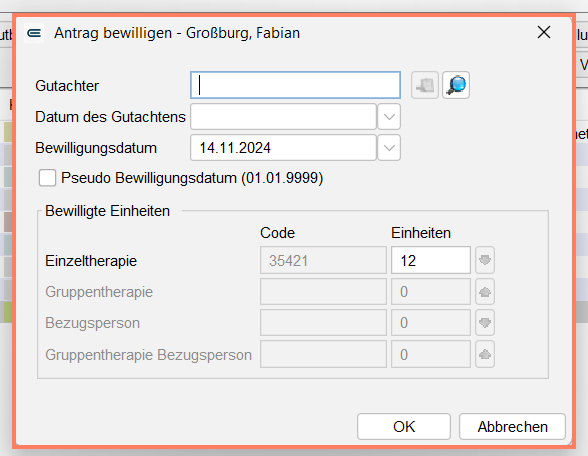588x456 pixels.
Task: Click the Gruppentherapie code field
Action: coord(323,292)
